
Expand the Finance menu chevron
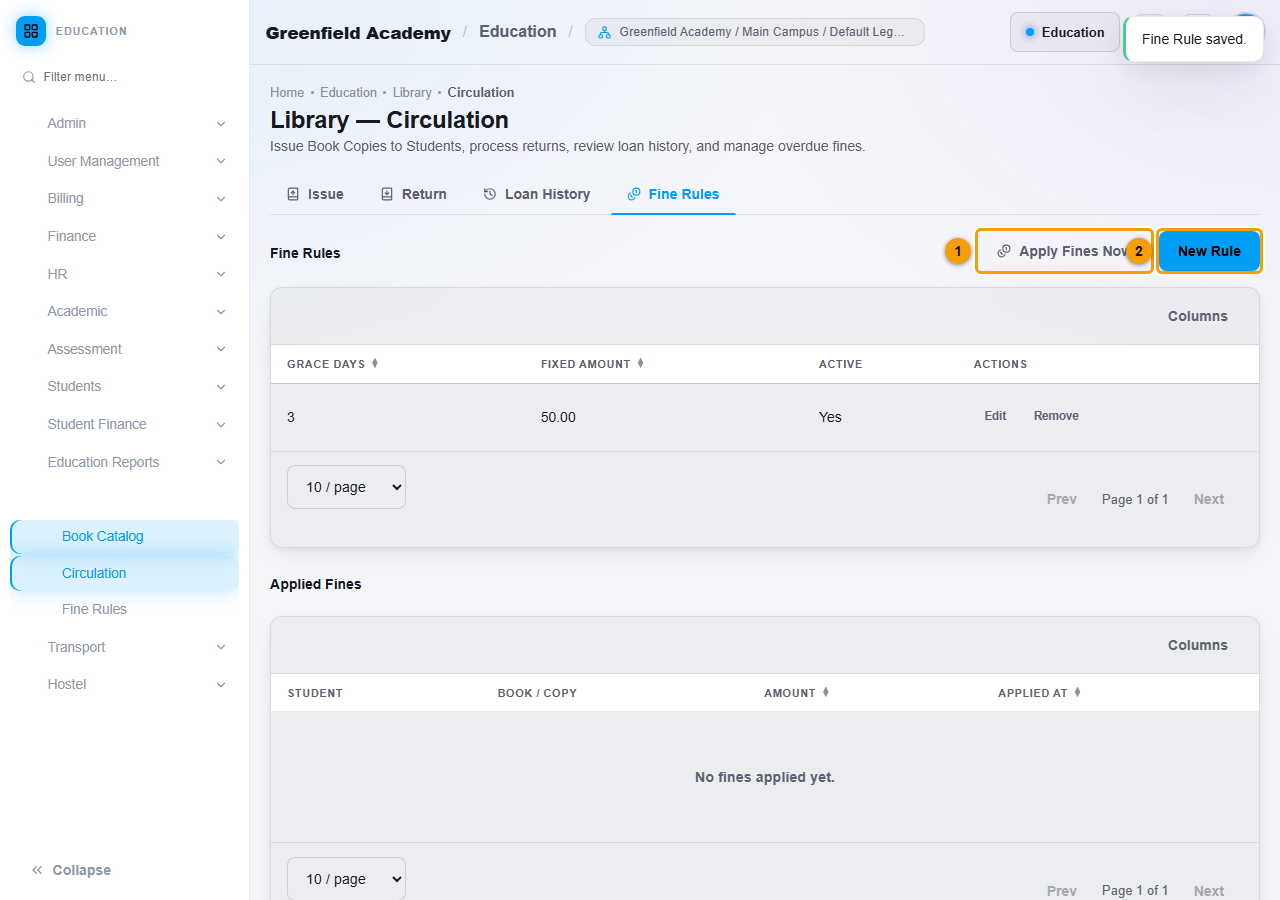point(221,237)
